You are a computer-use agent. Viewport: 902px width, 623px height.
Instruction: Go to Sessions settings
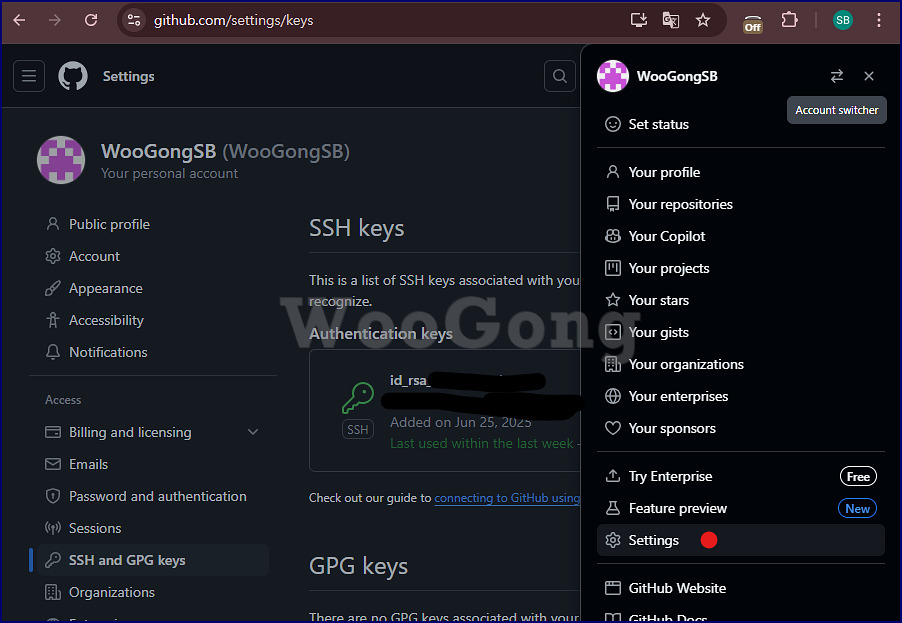pos(153,528)
